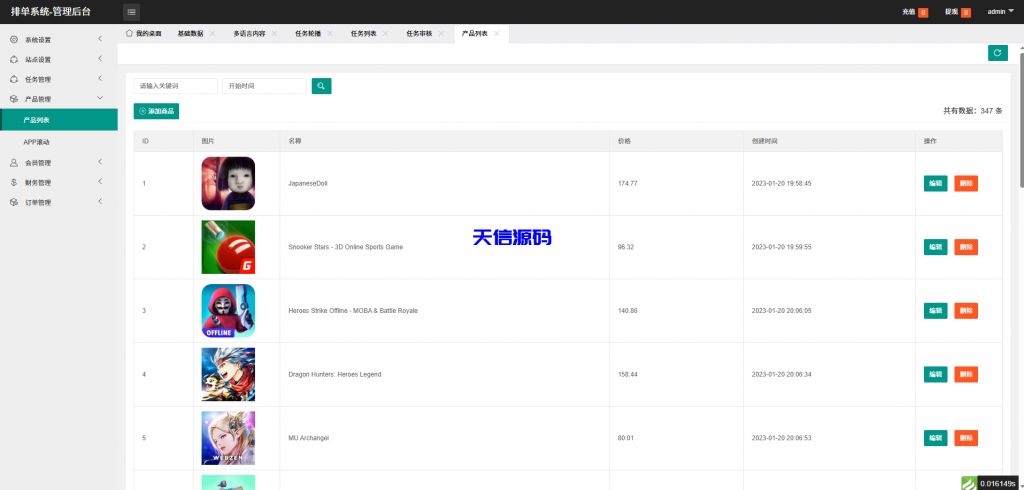Click the 开始时间 date input field

(264, 86)
